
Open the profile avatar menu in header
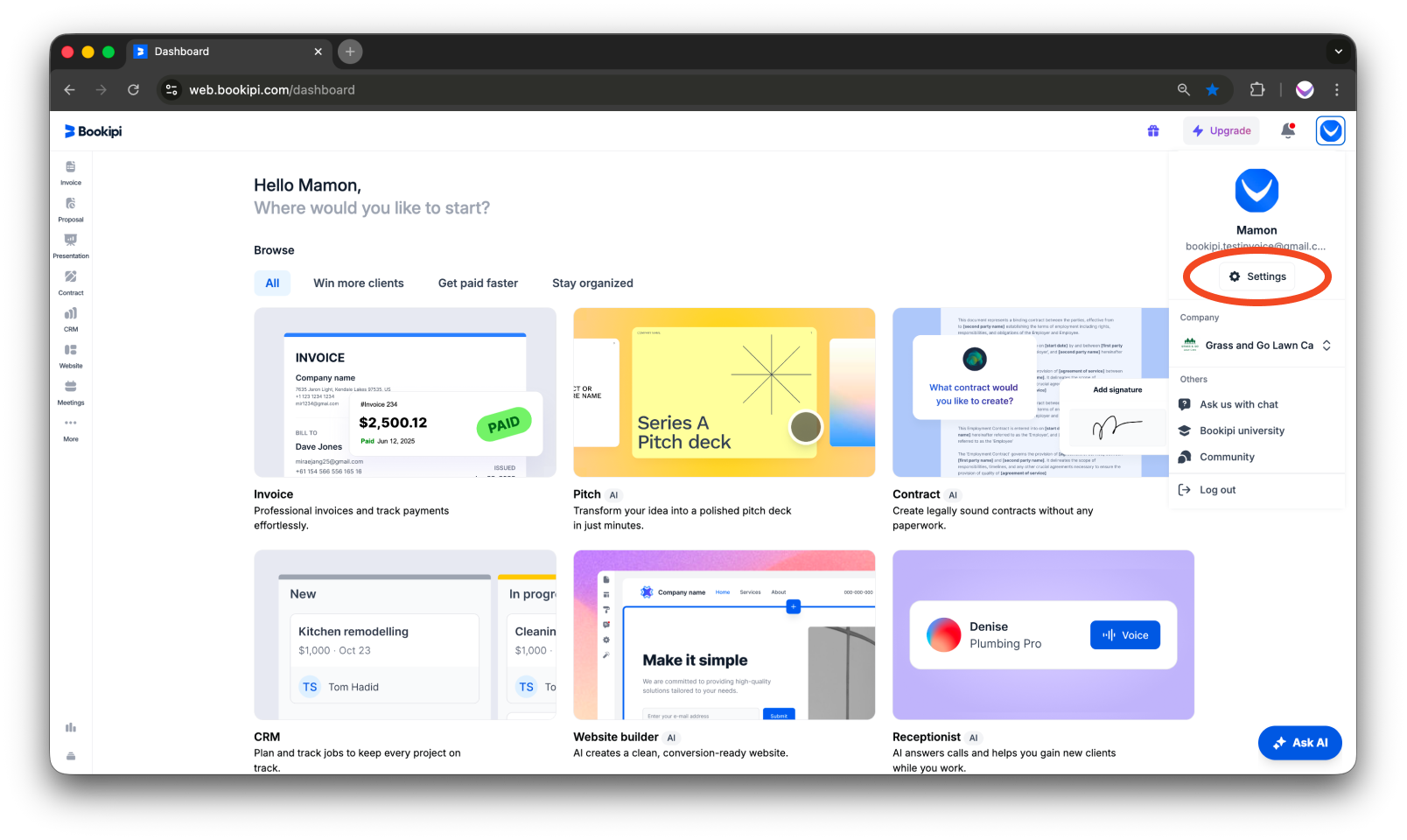coord(1330,131)
